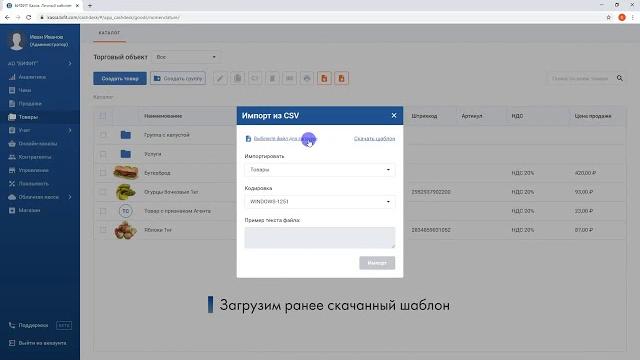This screenshot has height=360, width=640.
Task: Open a new browser tab with plus
Action: click(90, 6)
